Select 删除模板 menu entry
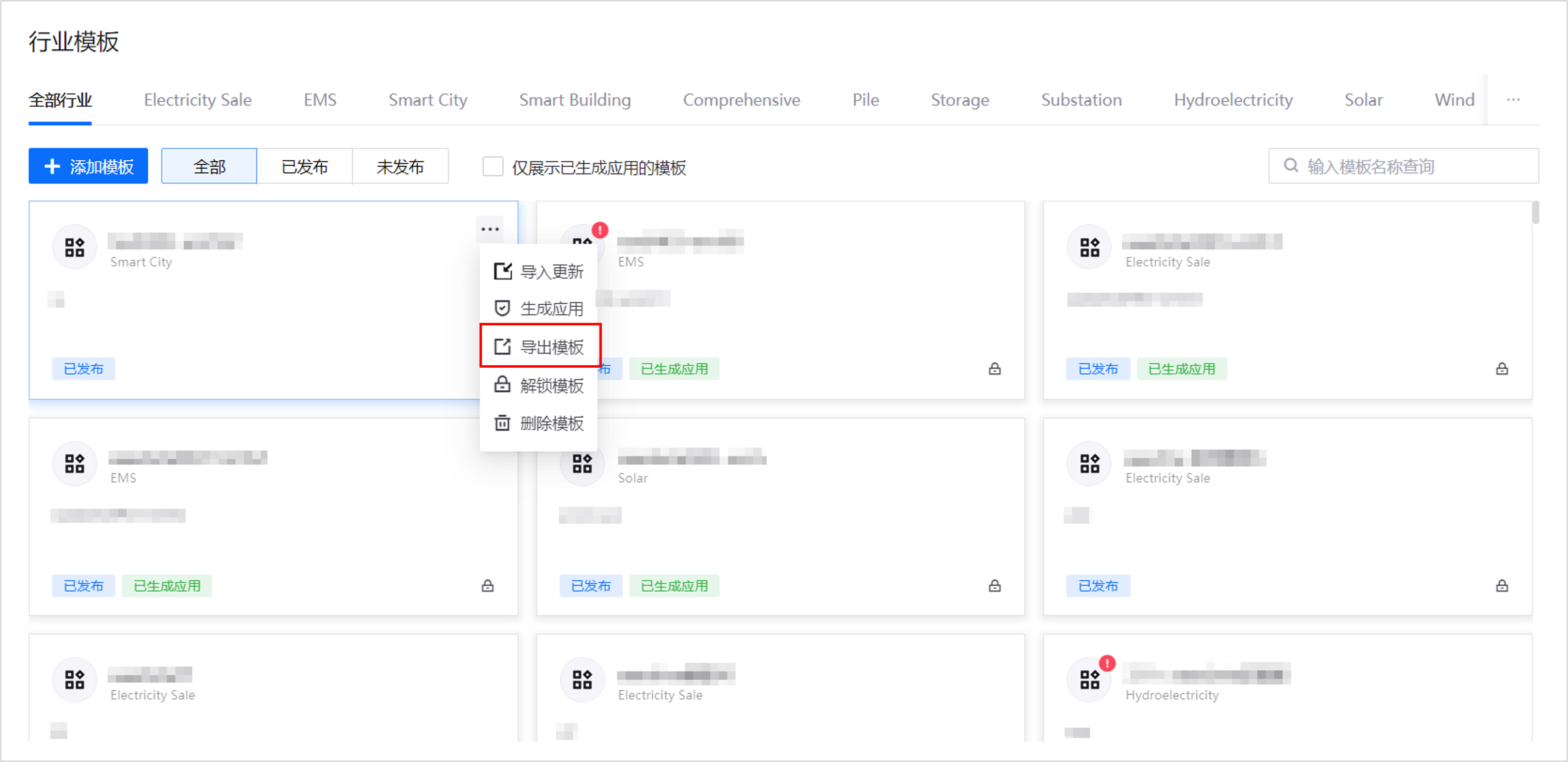The image size is (1568, 762). (x=539, y=423)
